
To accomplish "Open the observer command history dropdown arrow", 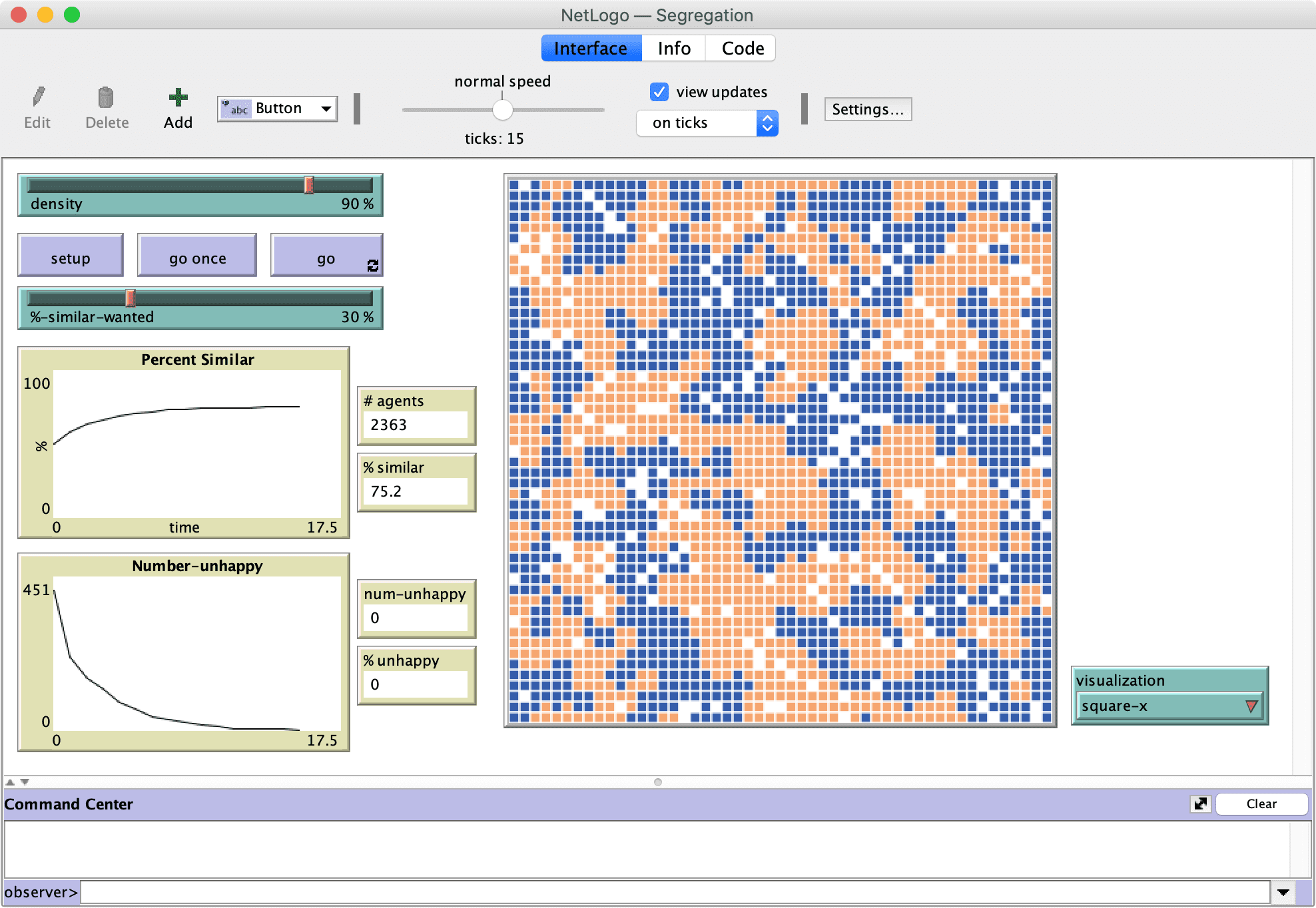I will (x=1283, y=892).
